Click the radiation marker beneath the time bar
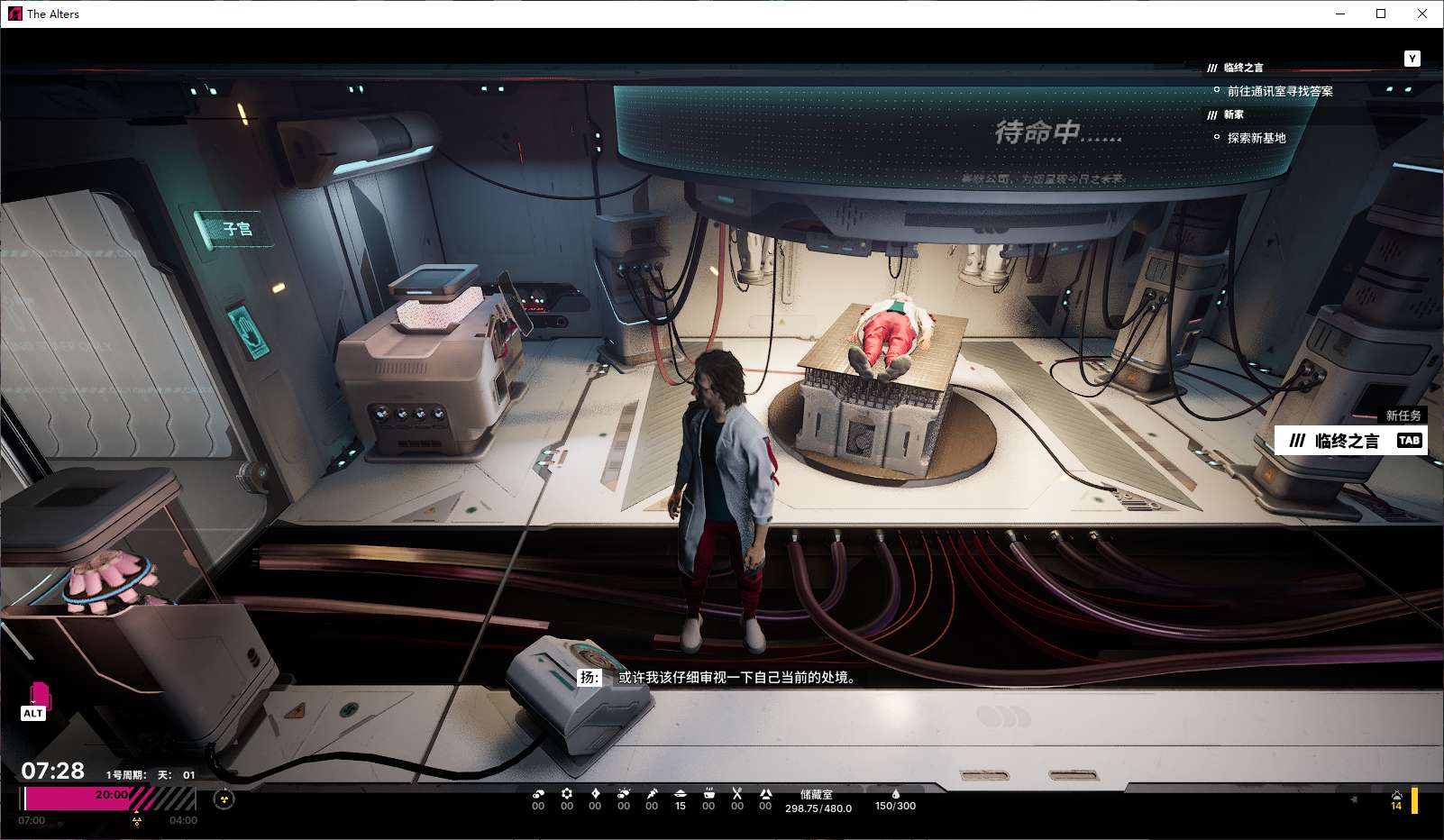The image size is (1444, 840). click(137, 819)
